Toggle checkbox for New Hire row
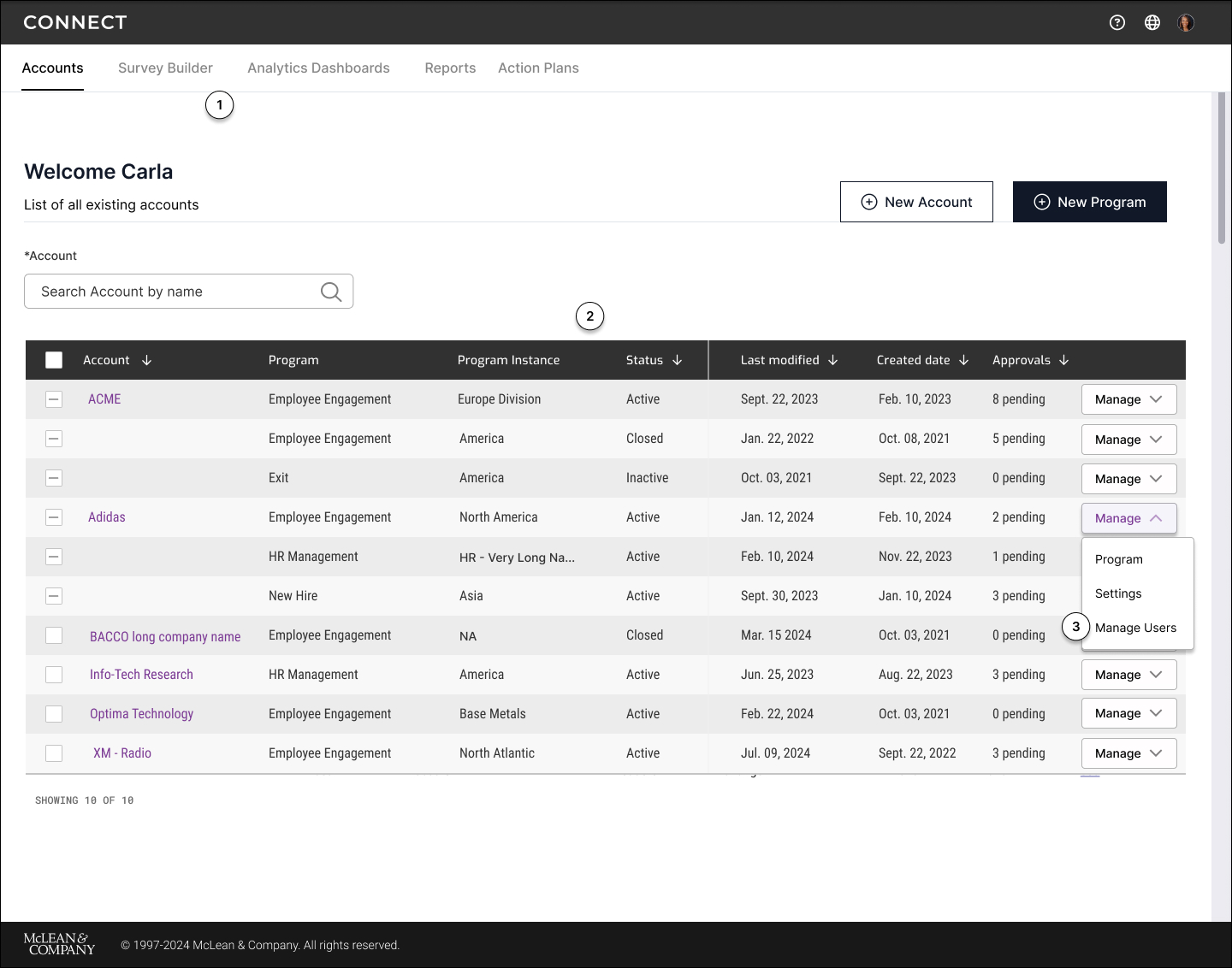 [54, 596]
